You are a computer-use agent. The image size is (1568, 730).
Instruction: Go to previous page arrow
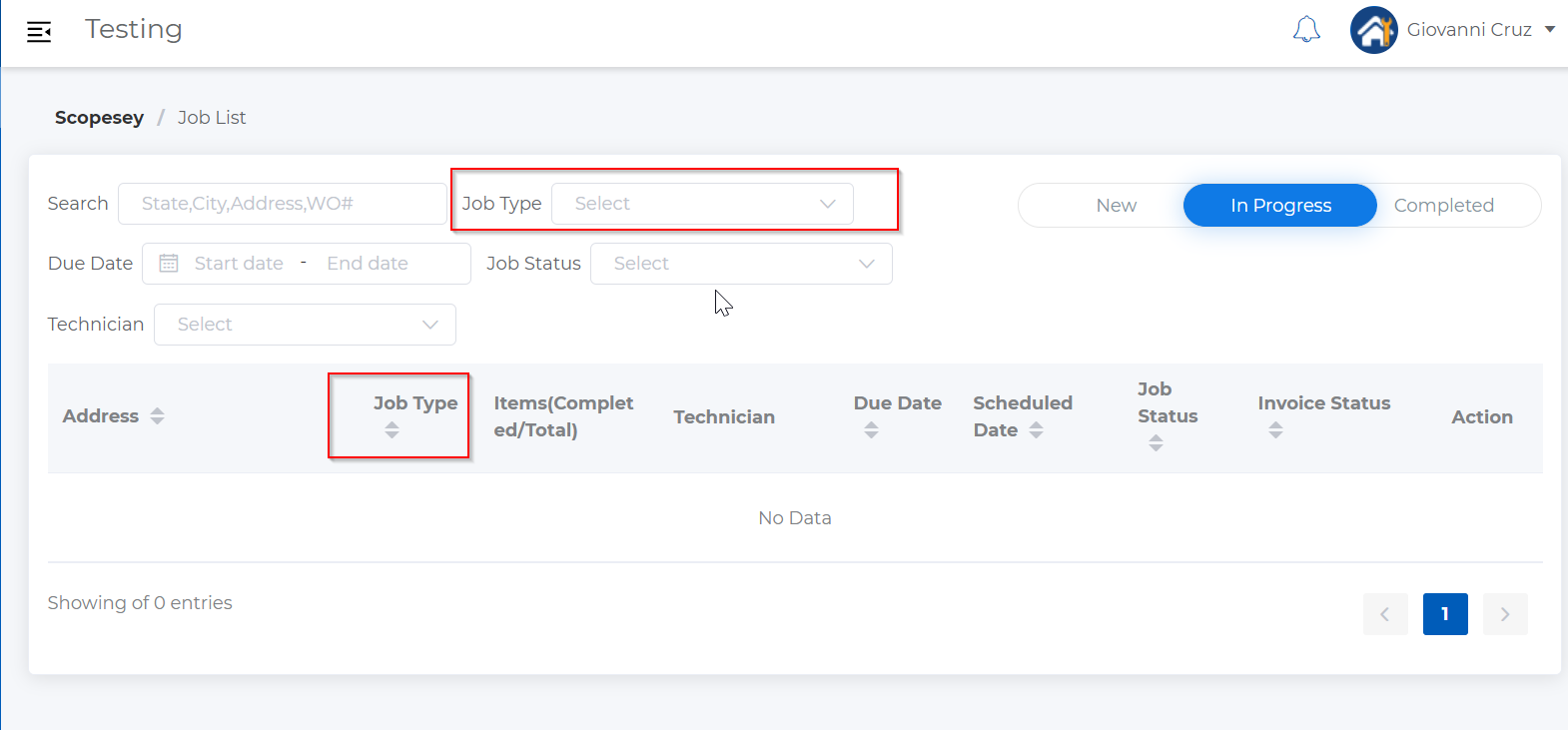point(1385,614)
